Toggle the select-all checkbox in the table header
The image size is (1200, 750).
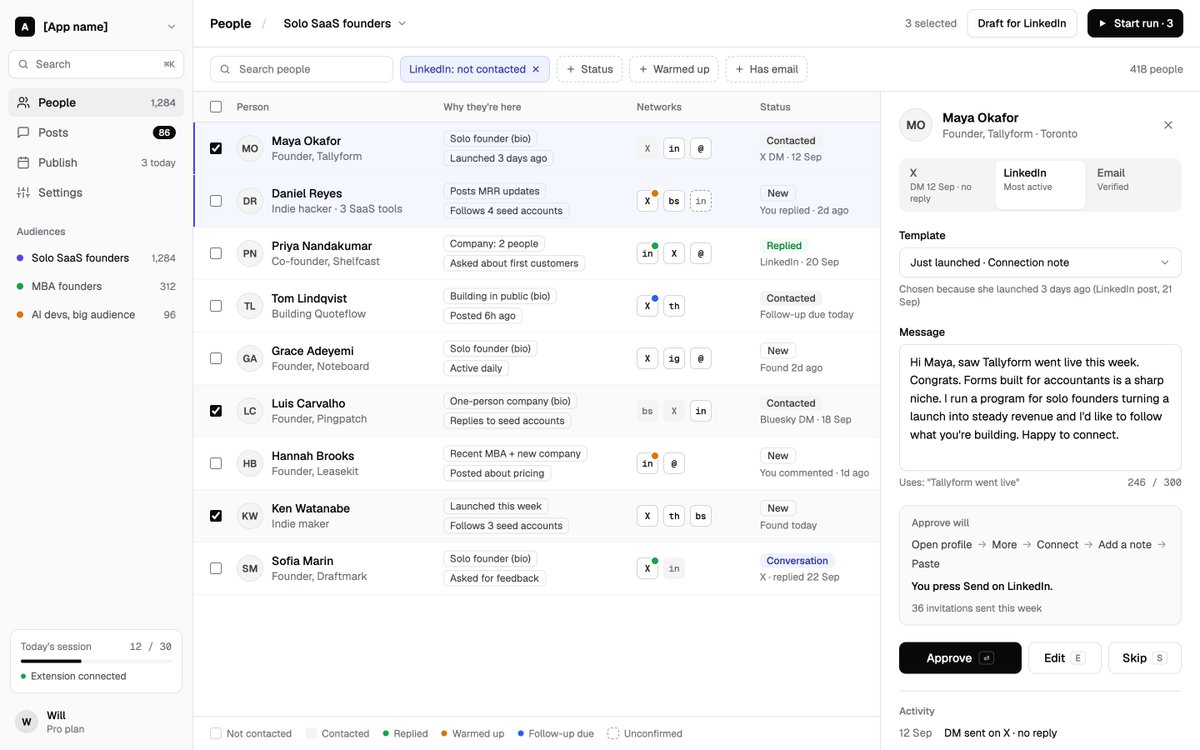tap(216, 107)
